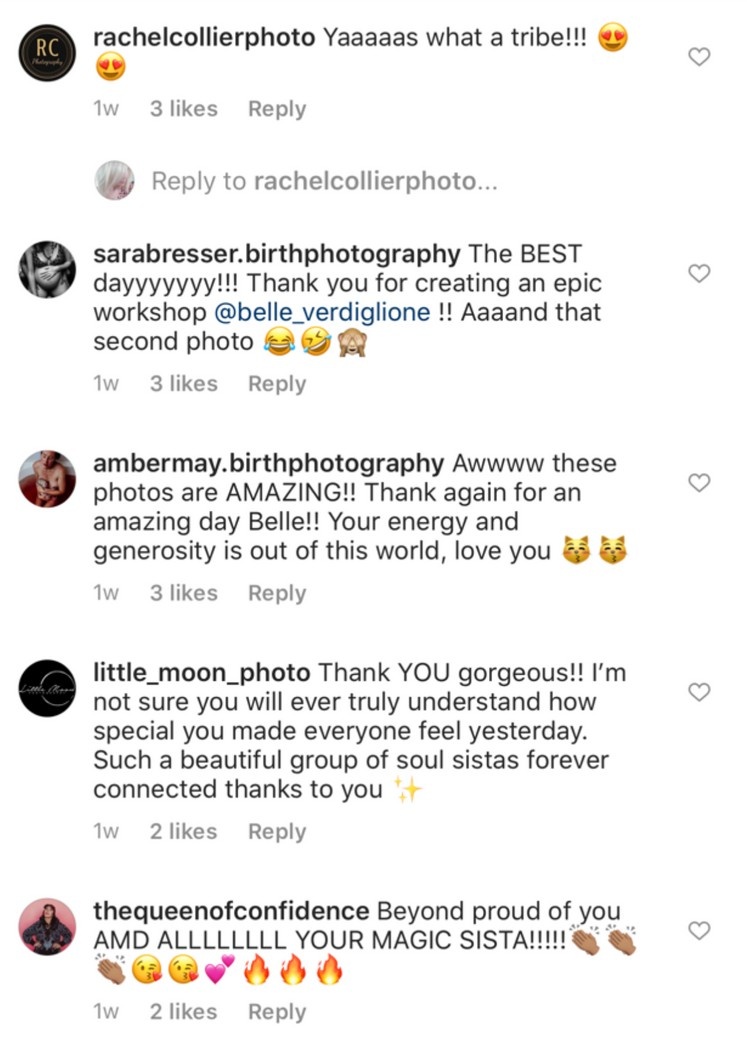Tap ambermay.birthphotography's profile photo

coord(48,479)
